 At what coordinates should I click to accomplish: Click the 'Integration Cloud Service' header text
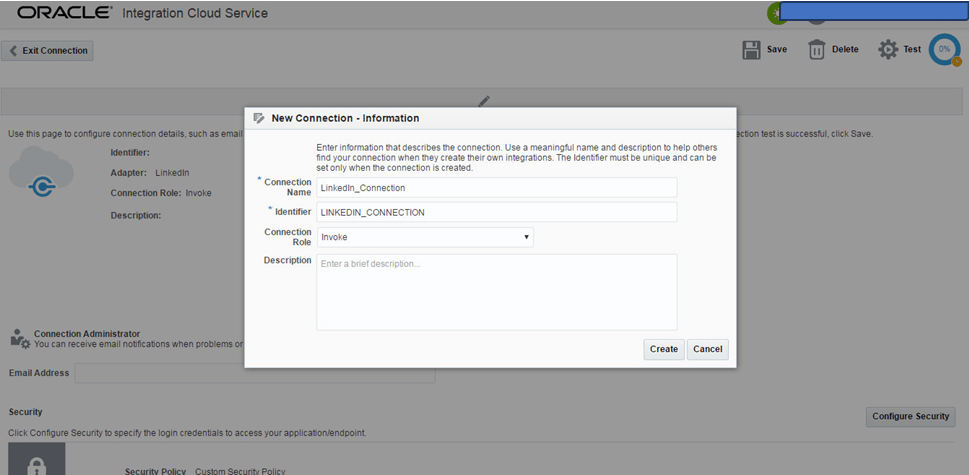pos(195,13)
